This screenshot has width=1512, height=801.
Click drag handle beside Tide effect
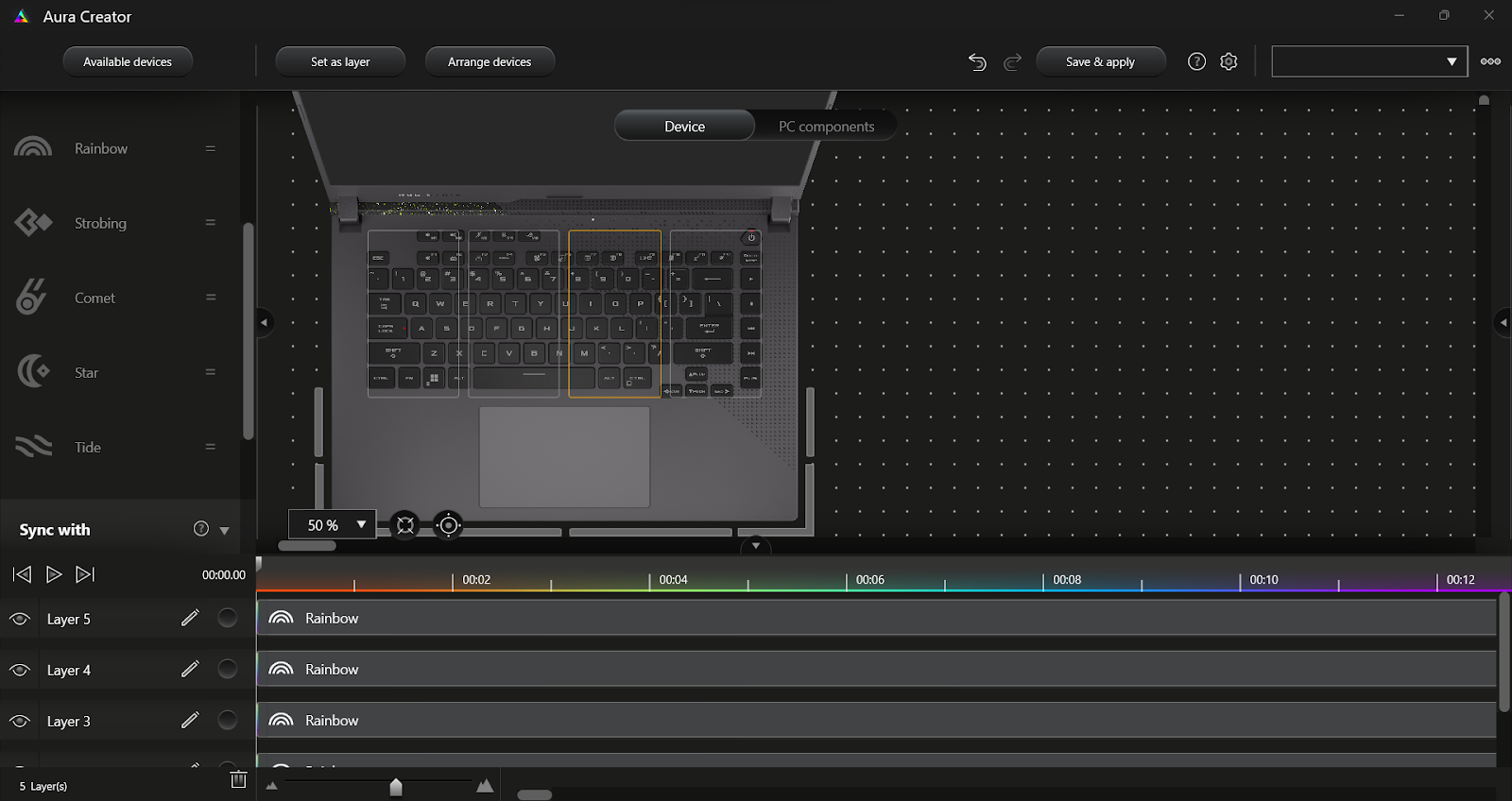pyautogui.click(x=211, y=447)
